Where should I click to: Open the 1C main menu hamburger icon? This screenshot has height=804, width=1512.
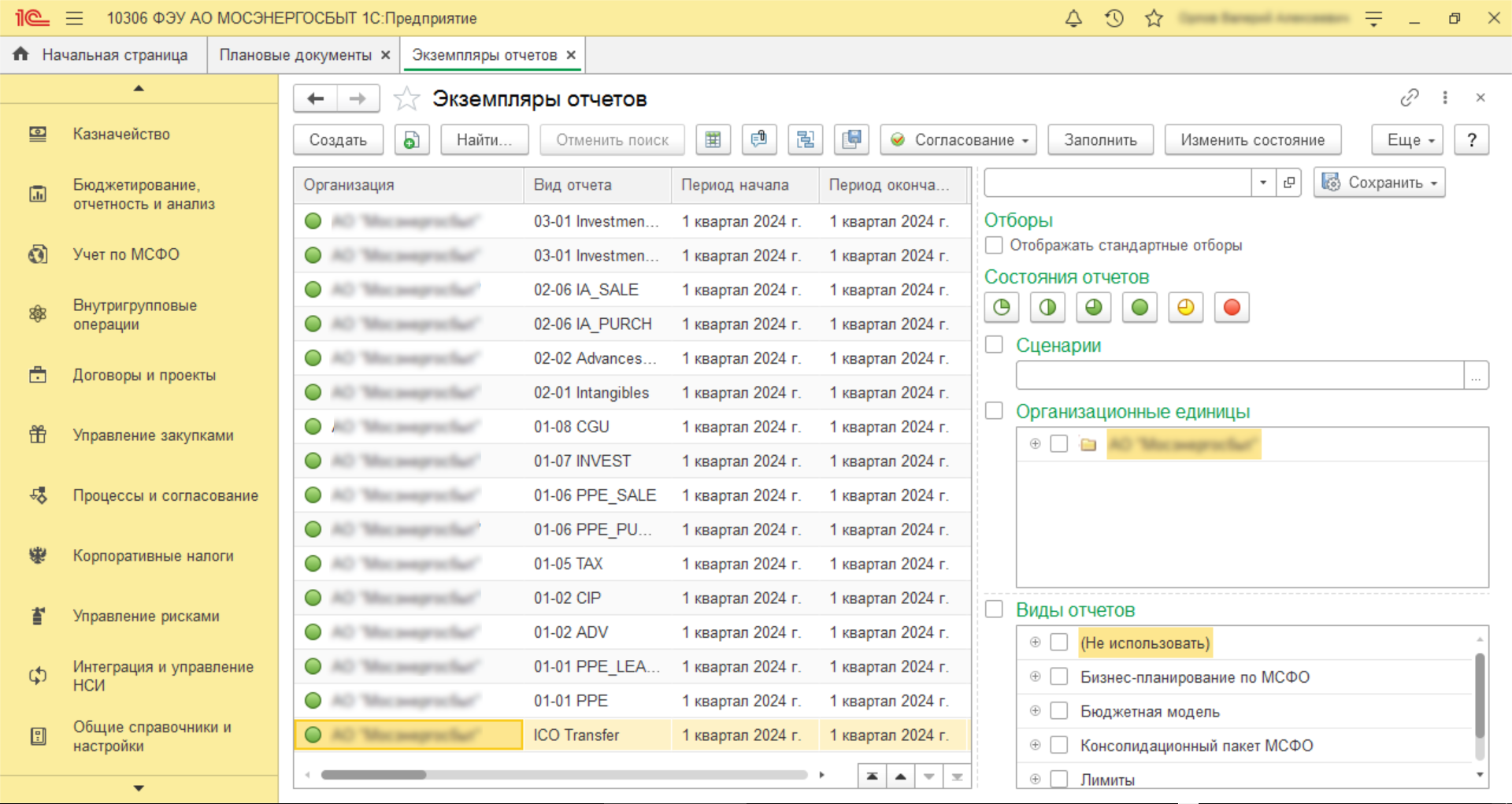pyautogui.click(x=74, y=18)
